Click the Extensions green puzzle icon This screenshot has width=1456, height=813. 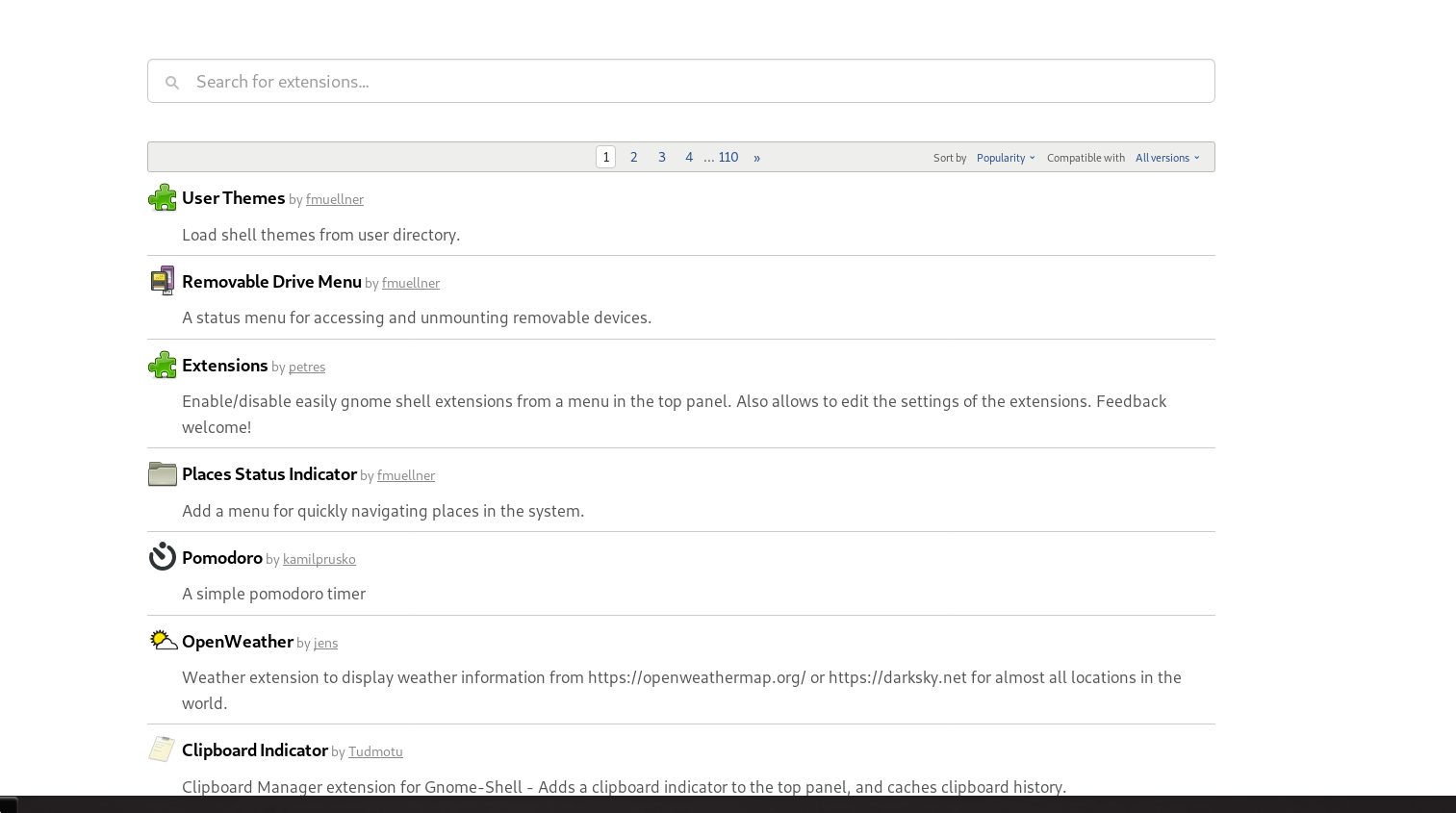click(163, 365)
